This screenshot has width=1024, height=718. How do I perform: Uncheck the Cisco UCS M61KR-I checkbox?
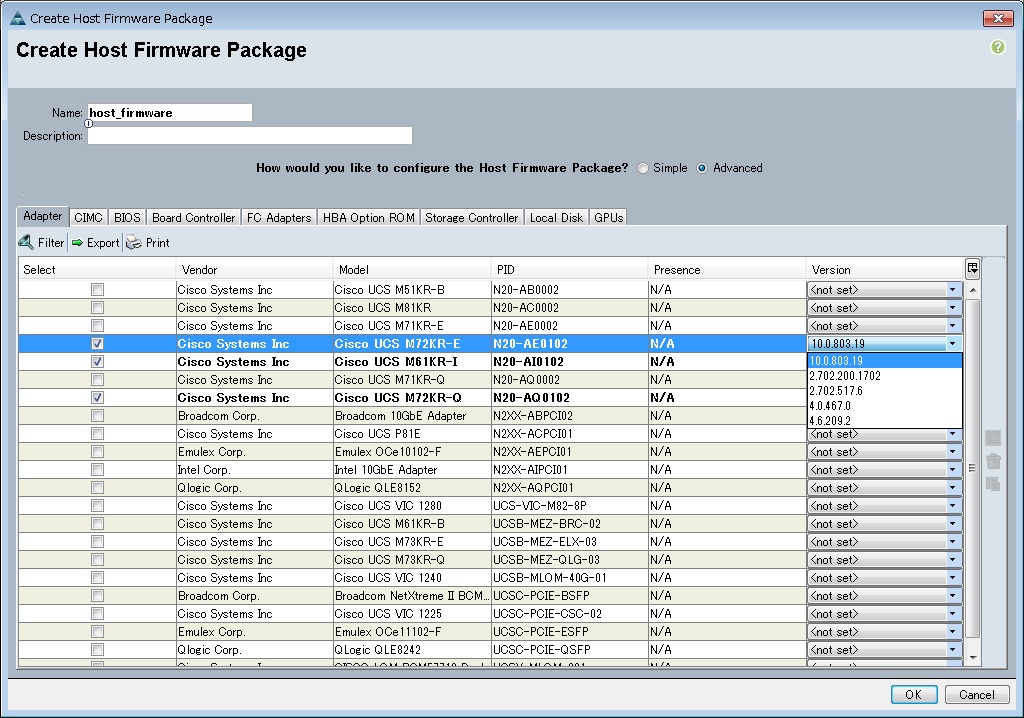click(97, 361)
